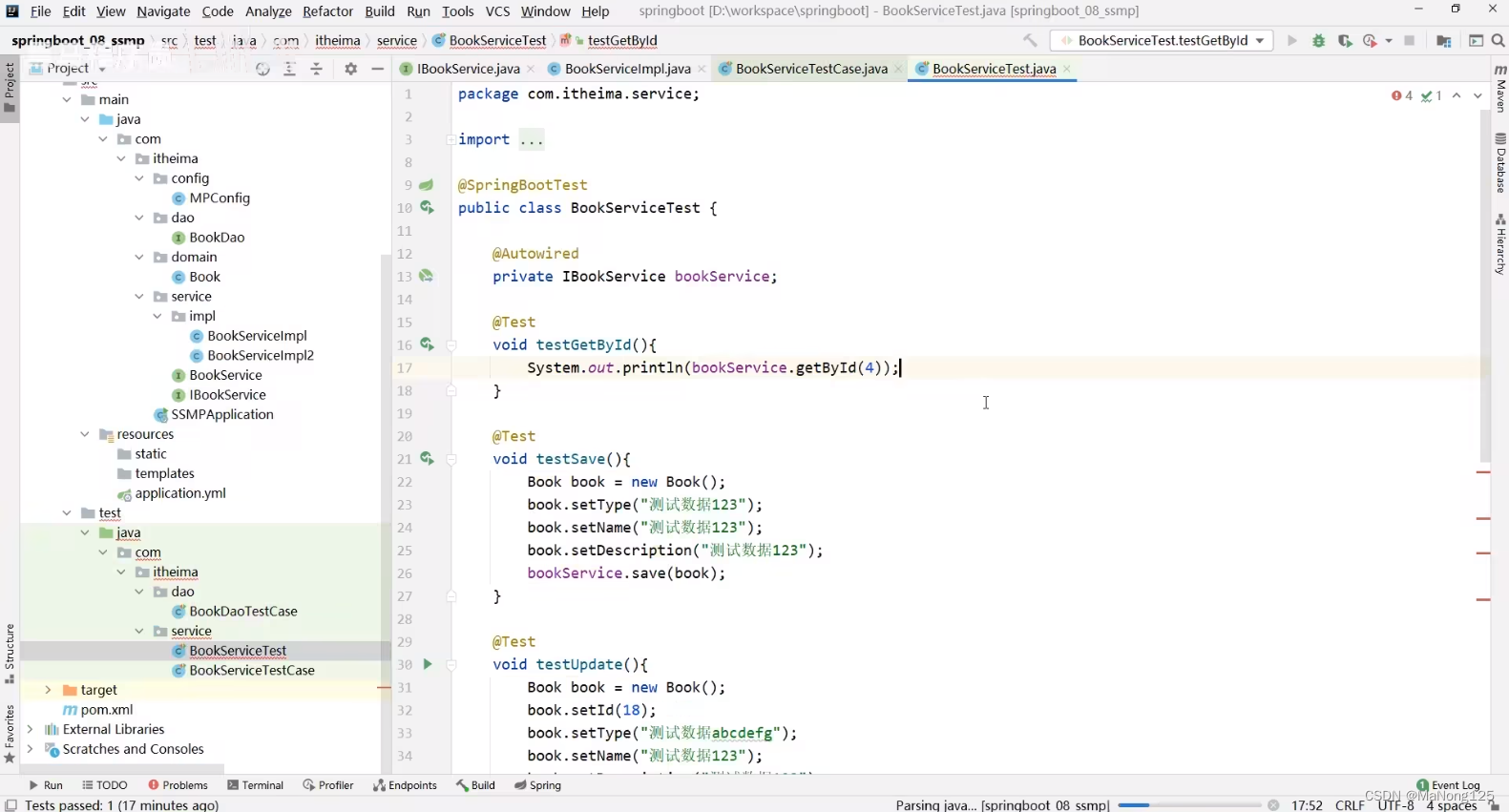This screenshot has height=812, width=1509.
Task: Click the Build project hammer icon
Action: 1030,40
